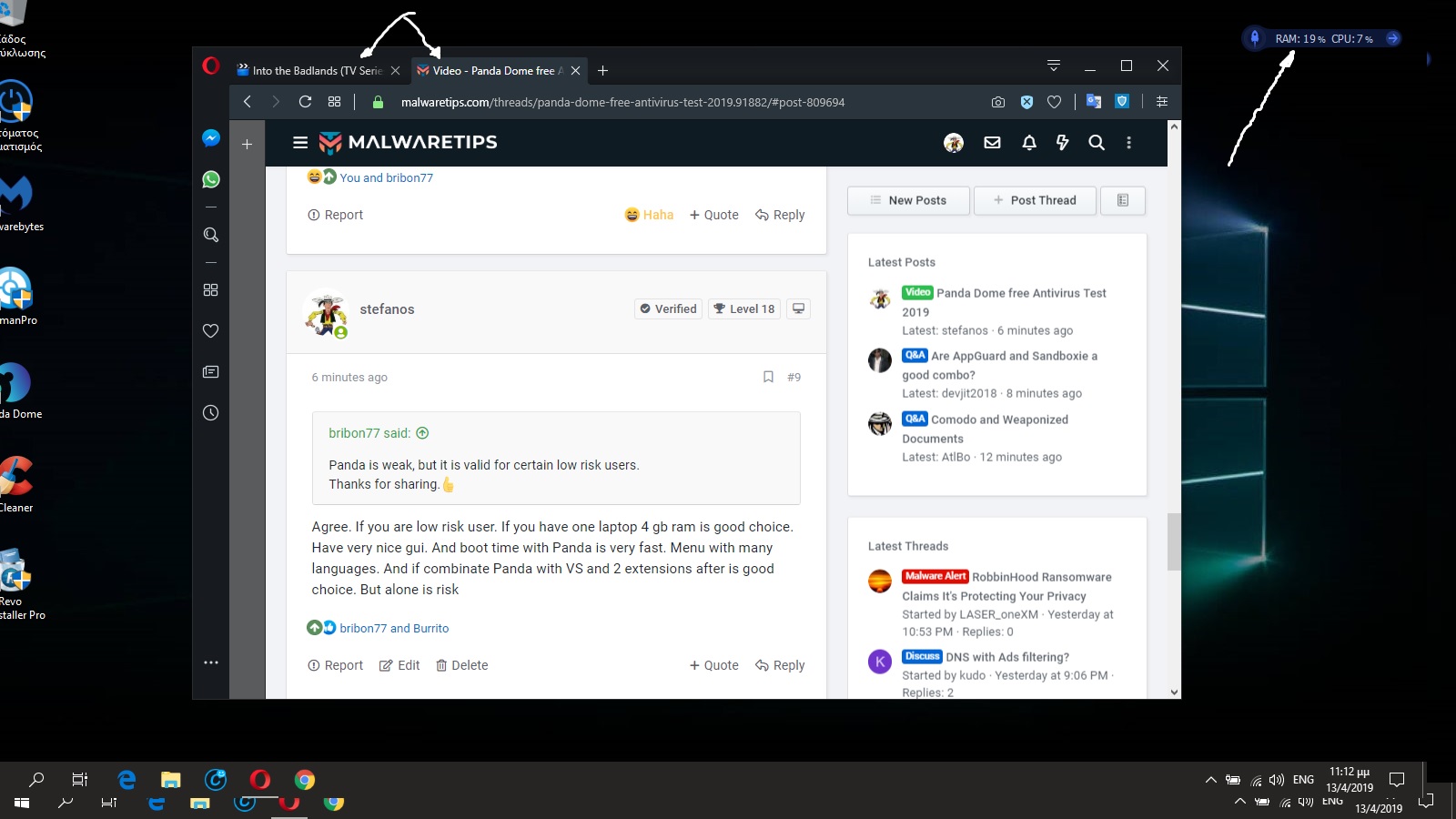Open 'DNS with Ads filtering?' thread

pos(1007,657)
